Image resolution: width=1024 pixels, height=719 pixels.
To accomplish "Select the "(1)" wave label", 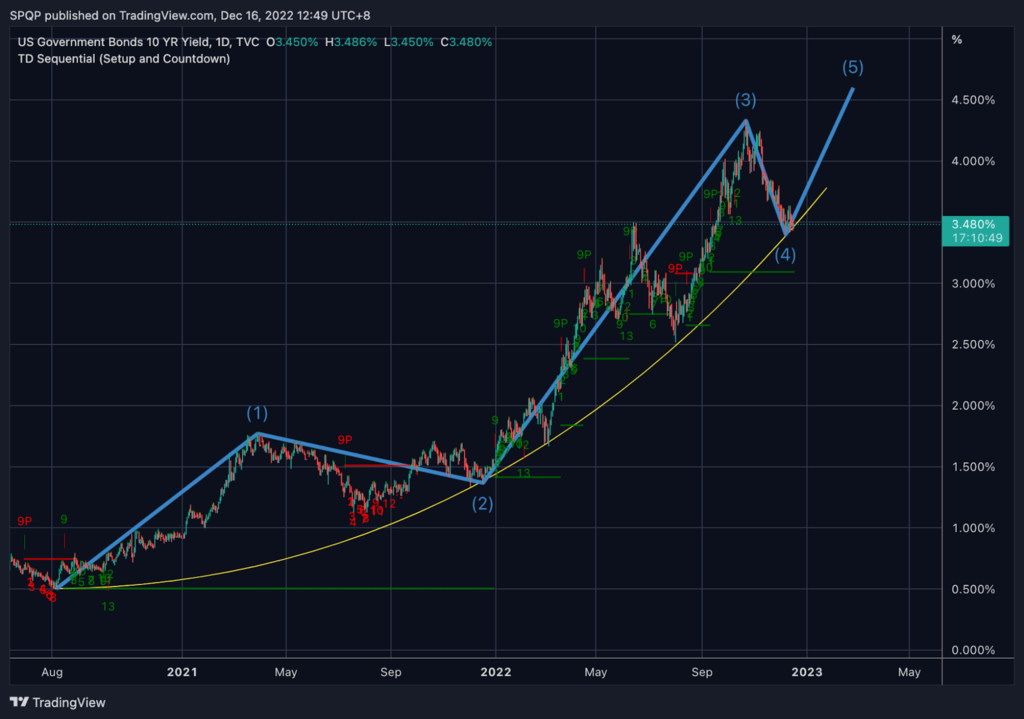I will (257, 413).
